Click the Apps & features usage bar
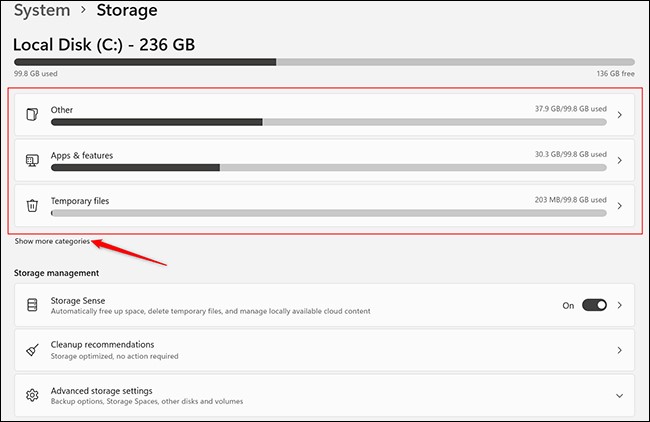 point(328,168)
